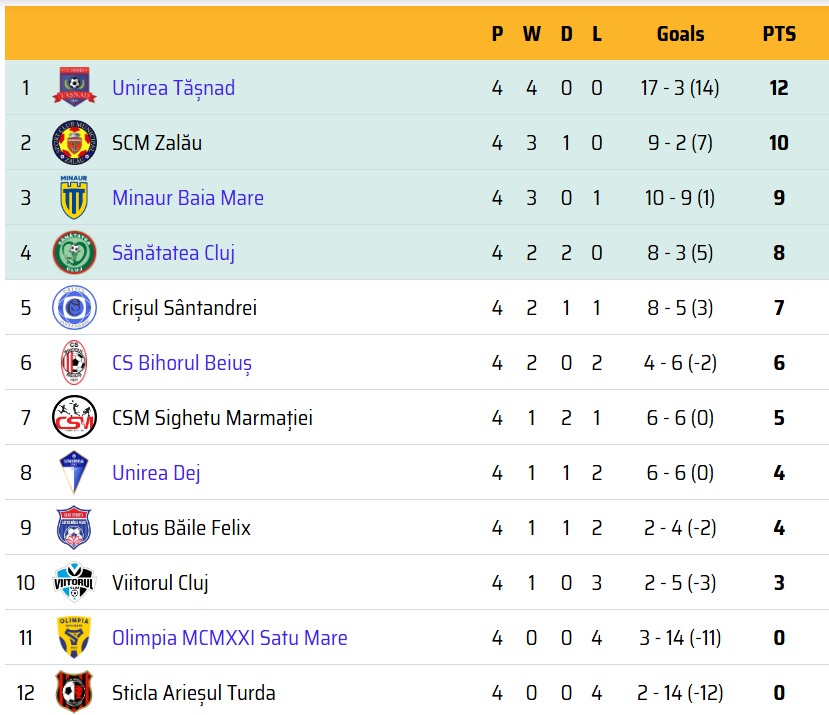Screen dimensions: 829x715
Task: Click the Goals column header
Action: coord(680,34)
